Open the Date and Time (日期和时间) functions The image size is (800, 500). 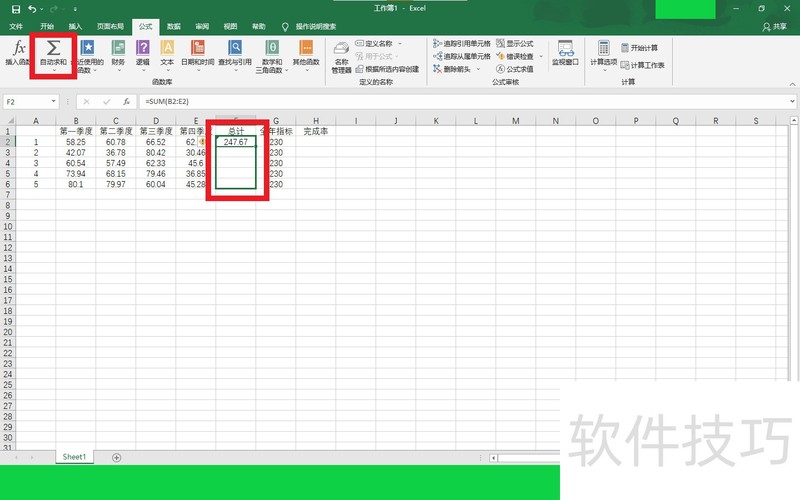[x=198, y=56]
